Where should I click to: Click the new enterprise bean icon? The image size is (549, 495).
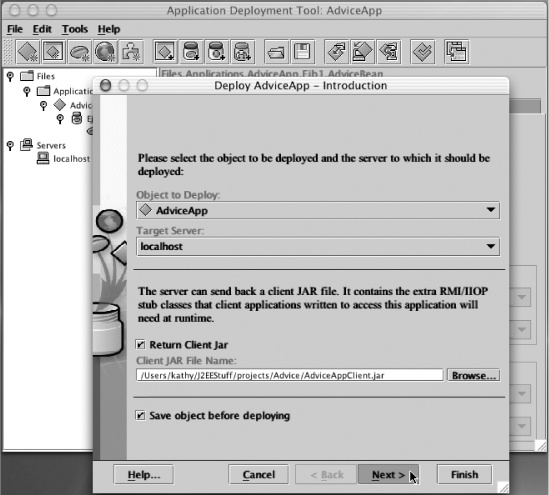pyautogui.click(x=79, y=52)
